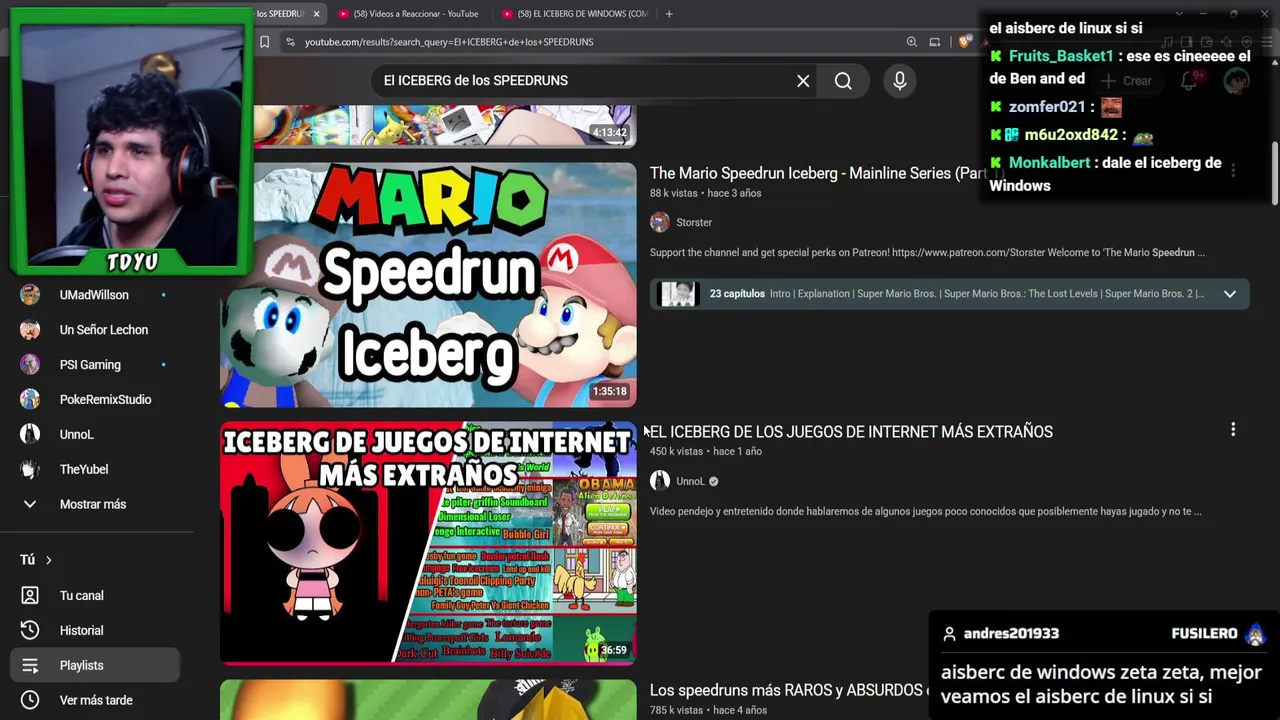Image resolution: width=1280 pixels, height=720 pixels.
Task: Click the UMadWillson avatar icon
Action: (x=30, y=295)
